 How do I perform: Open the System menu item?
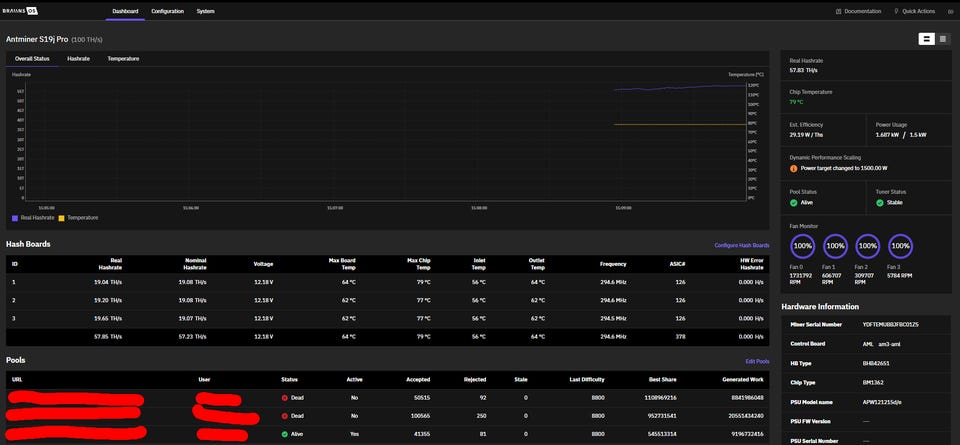[205, 11]
